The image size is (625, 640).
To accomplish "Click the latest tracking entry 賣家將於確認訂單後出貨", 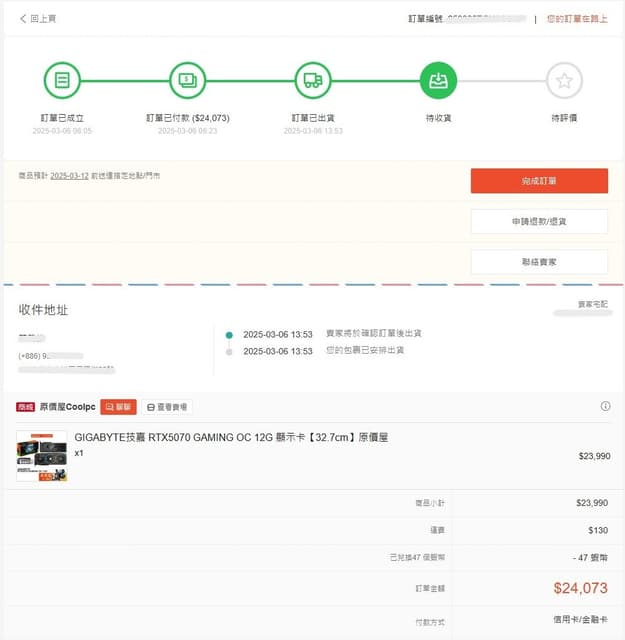I will [x=373, y=333].
